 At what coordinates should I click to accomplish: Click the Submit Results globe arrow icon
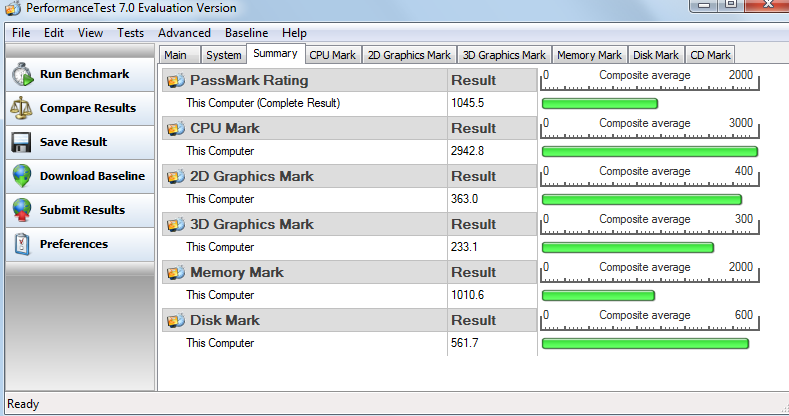point(22,210)
